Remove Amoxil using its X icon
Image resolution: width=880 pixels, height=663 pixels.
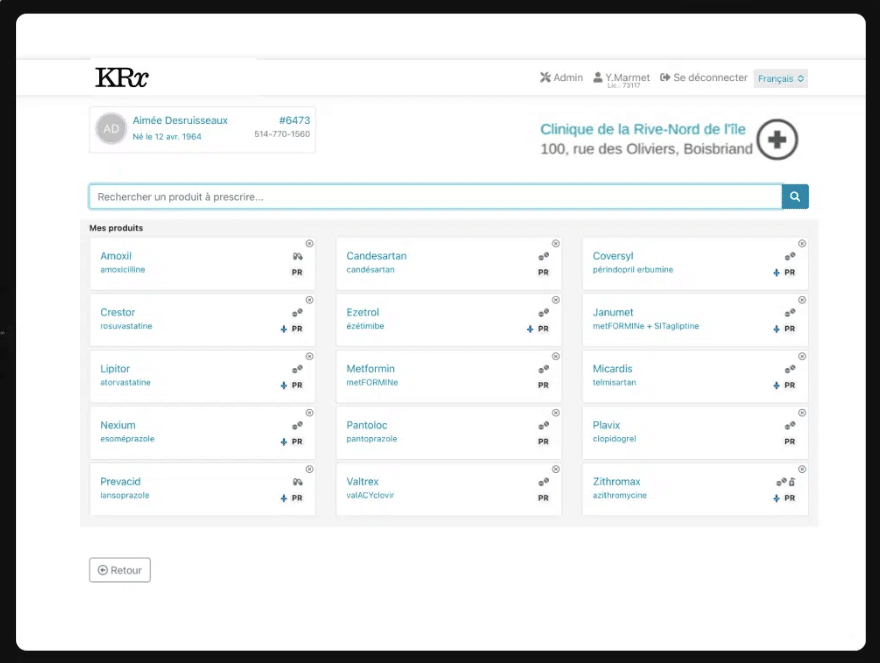click(x=309, y=243)
